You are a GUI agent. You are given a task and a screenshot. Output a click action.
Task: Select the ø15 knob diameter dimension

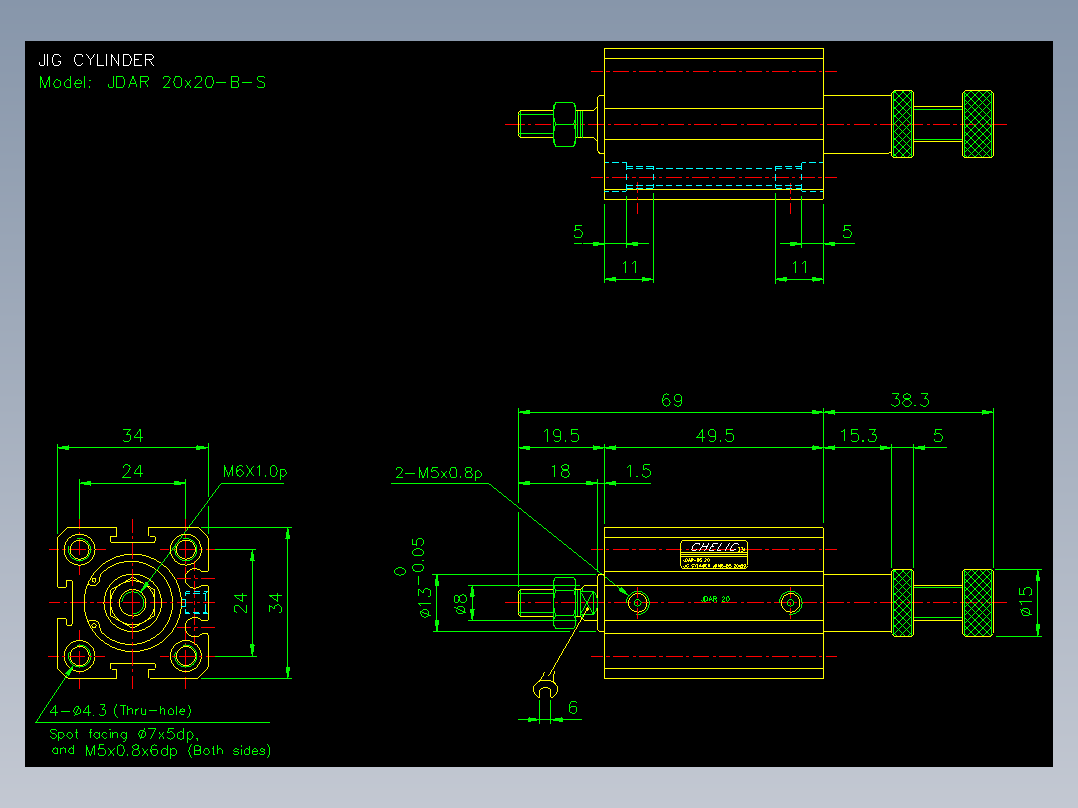tap(1026, 602)
